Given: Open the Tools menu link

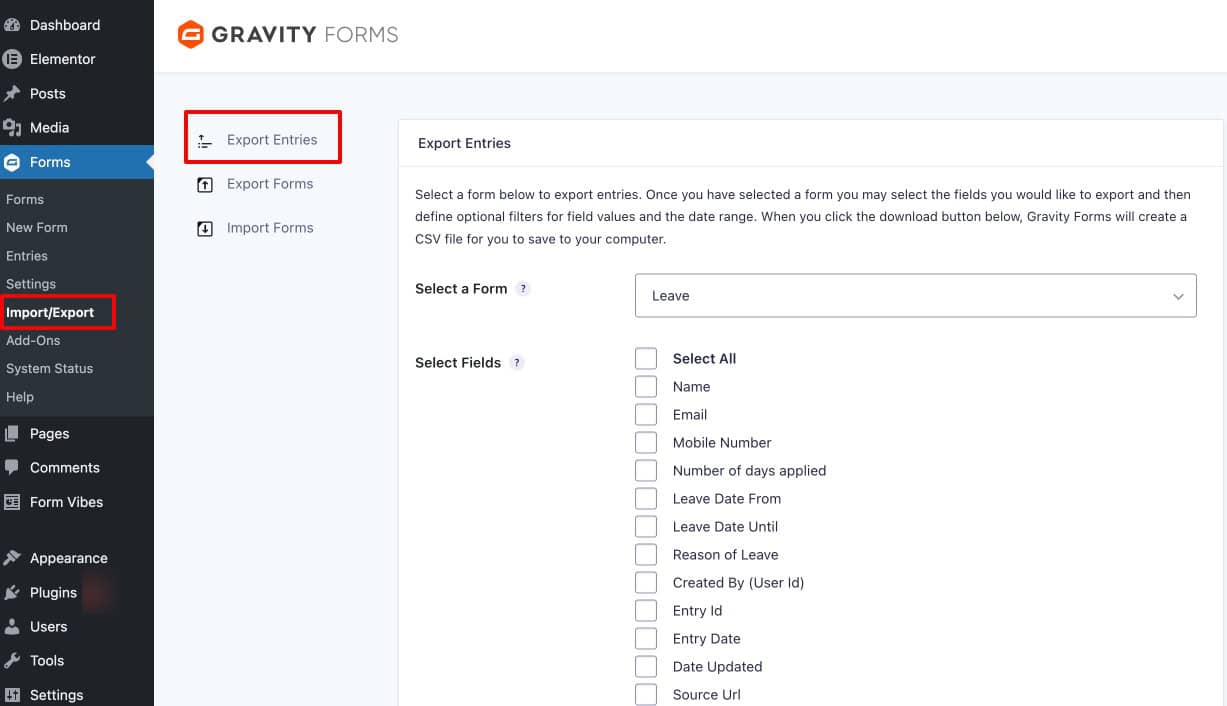Looking at the screenshot, I should 47,661.
